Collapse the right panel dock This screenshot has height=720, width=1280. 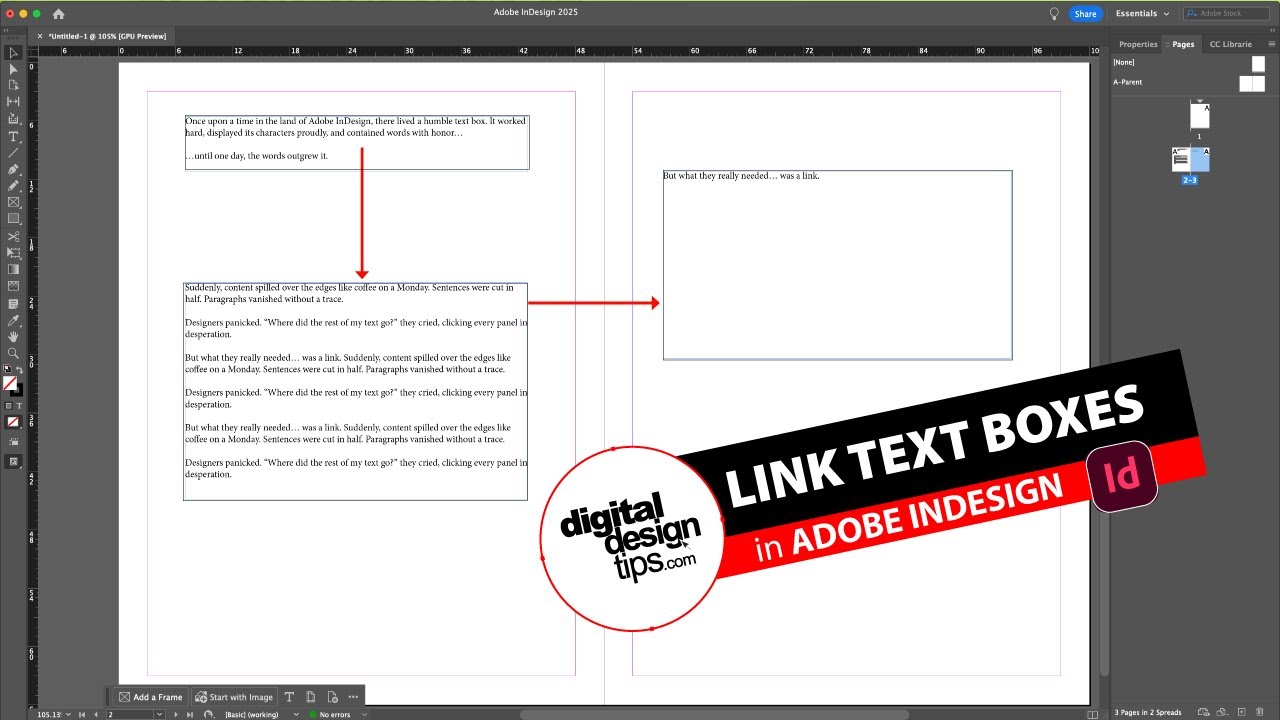click(1270, 31)
